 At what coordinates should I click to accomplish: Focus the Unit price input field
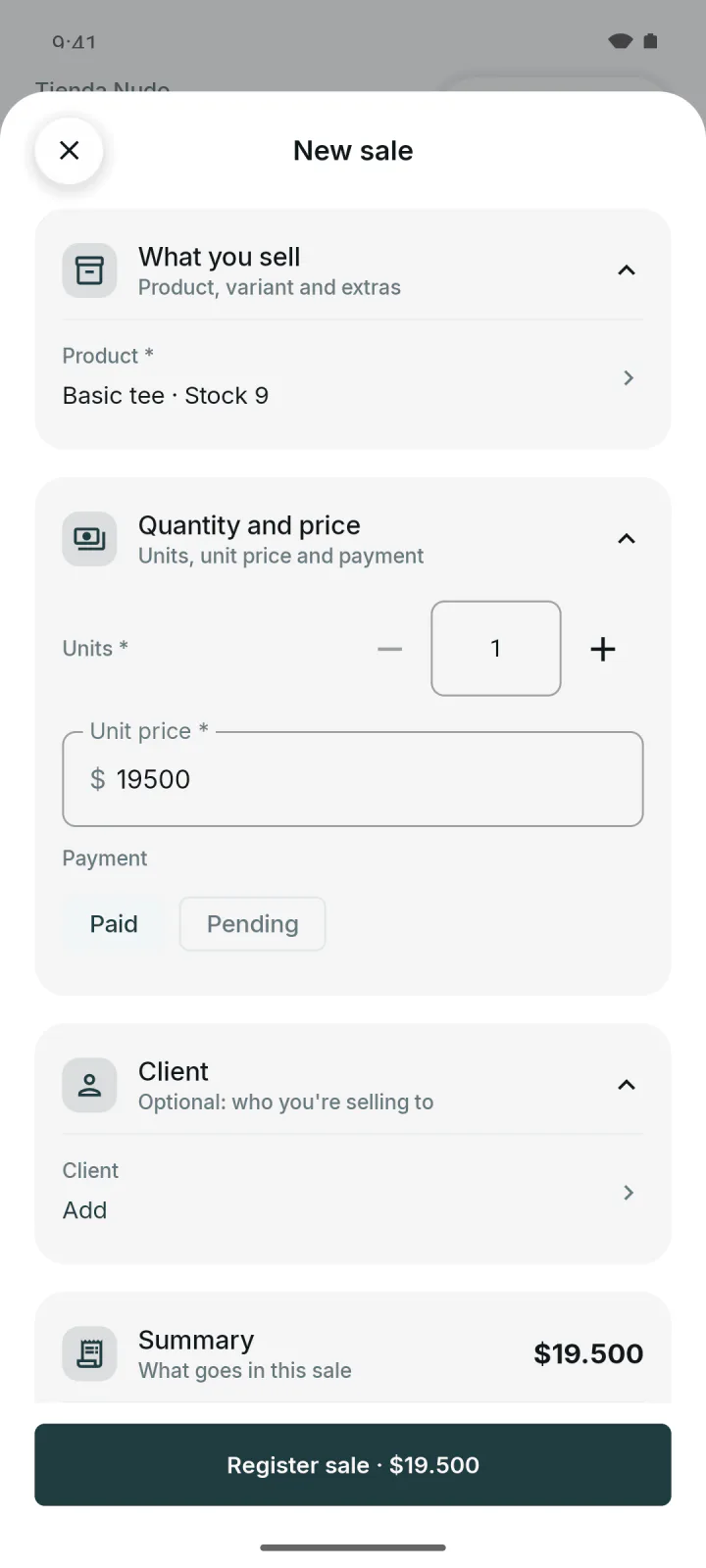pos(353,779)
